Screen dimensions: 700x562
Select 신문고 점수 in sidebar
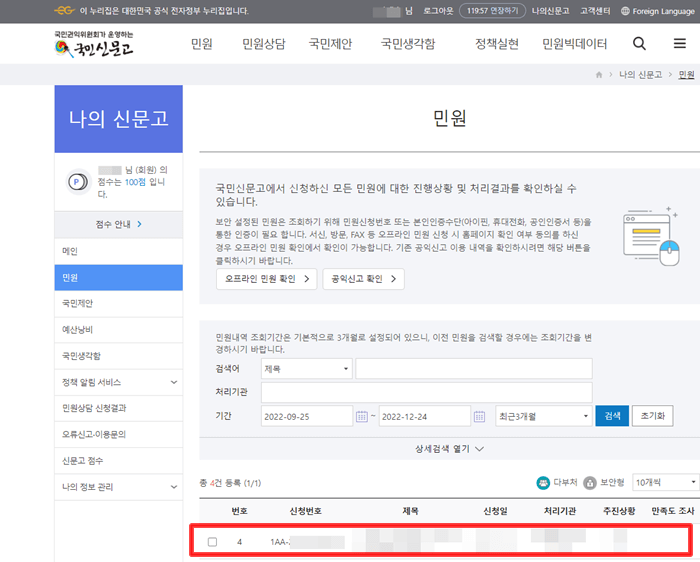point(118,461)
